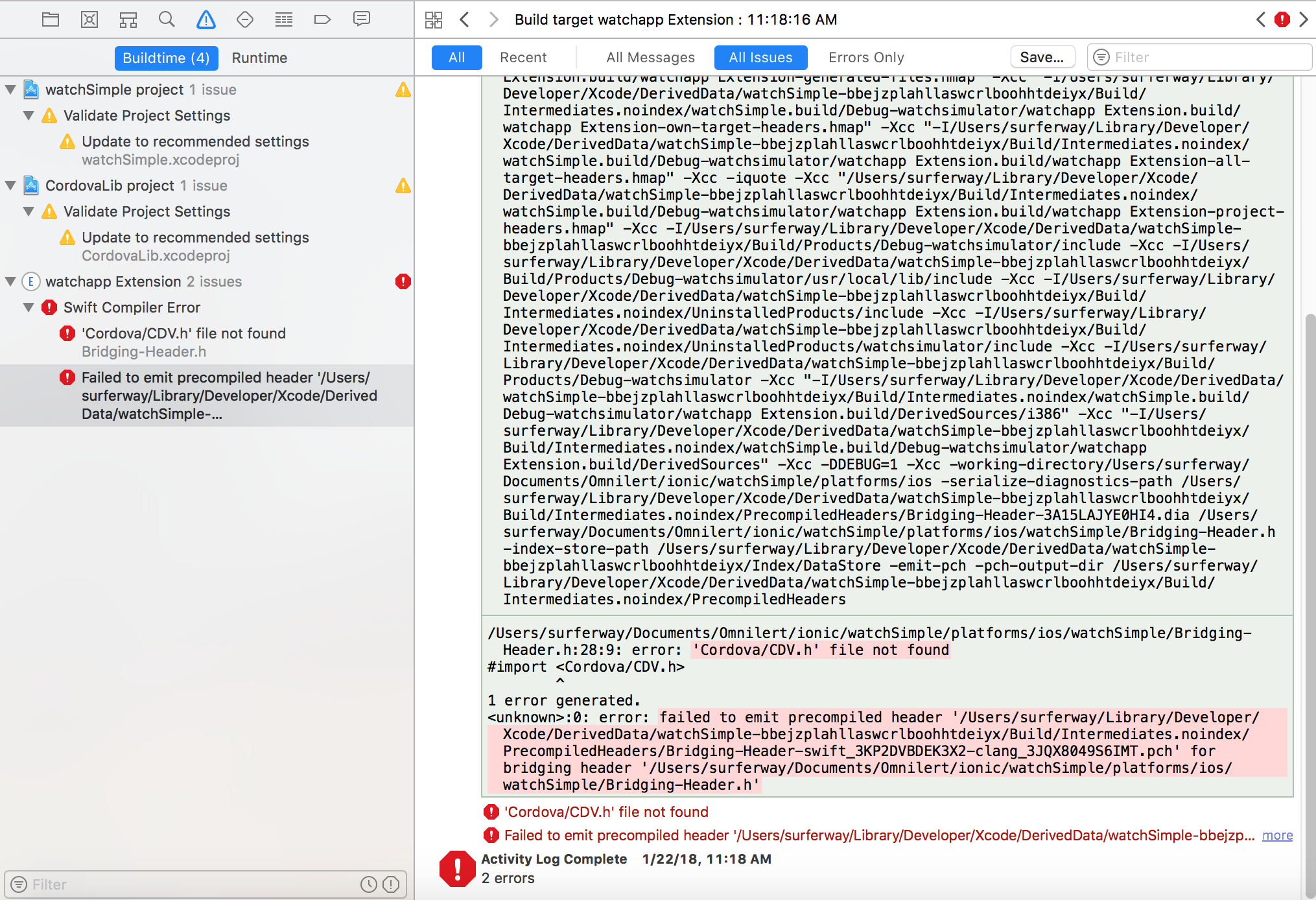Open the Symbol navigator hierarchy icon
The width and height of the screenshot is (1316, 900).
128,19
